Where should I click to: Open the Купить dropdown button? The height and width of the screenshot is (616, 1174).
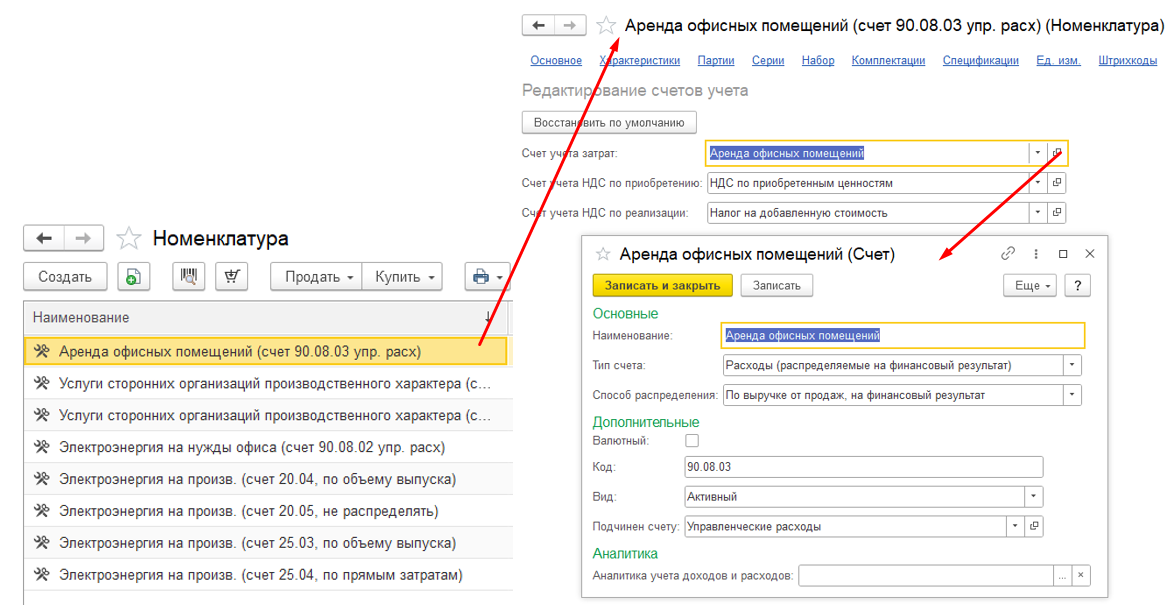pyautogui.click(x=404, y=277)
